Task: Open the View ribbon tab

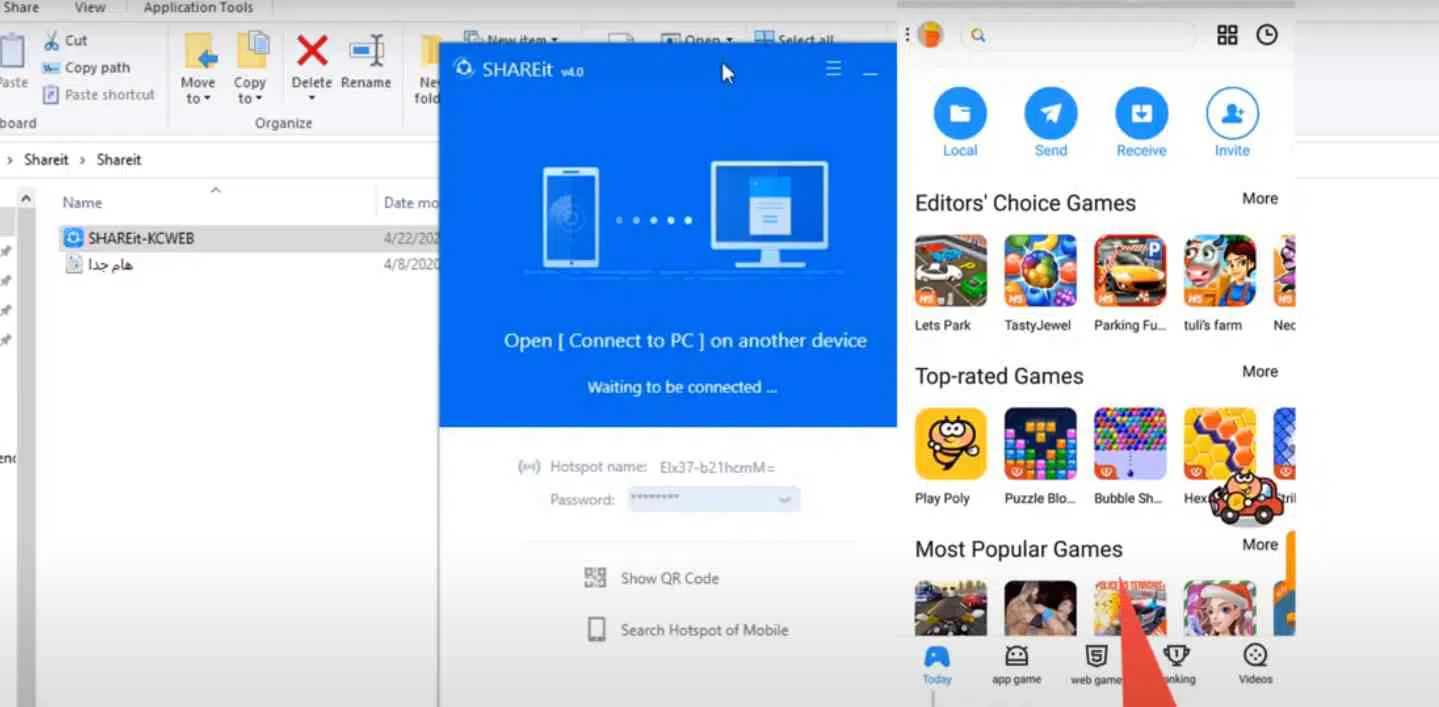Action: click(x=90, y=8)
